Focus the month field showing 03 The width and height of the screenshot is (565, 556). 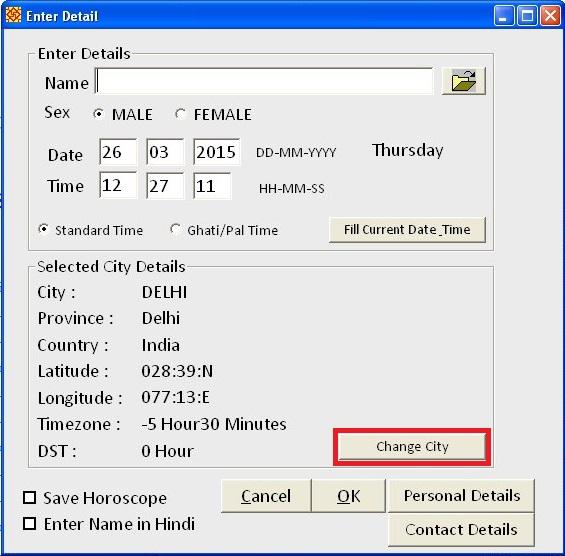coord(165,152)
